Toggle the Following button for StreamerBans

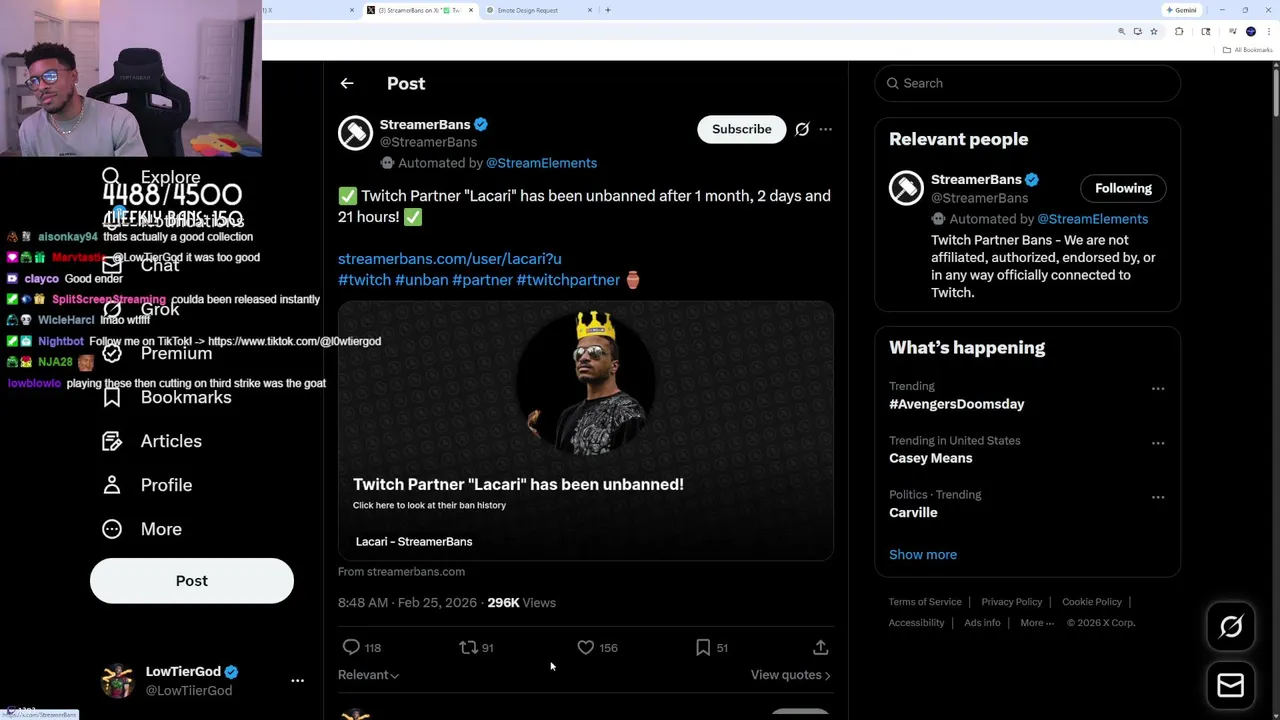[x=1123, y=188]
